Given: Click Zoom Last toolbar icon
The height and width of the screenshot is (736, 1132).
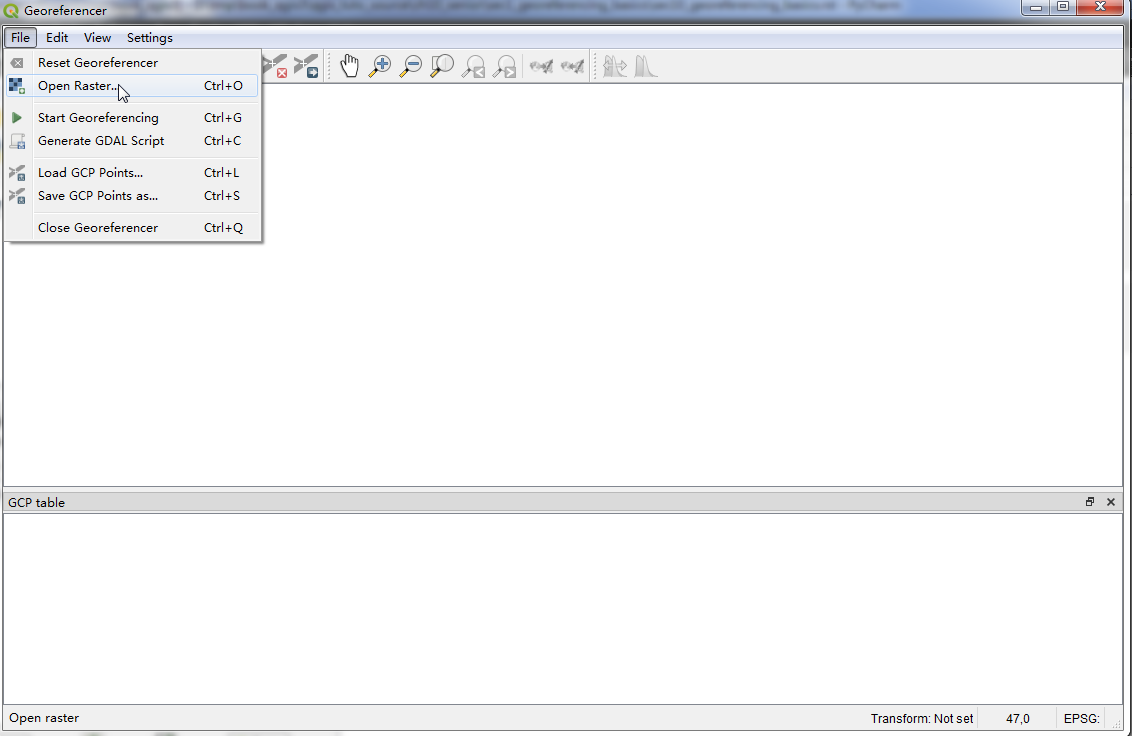Looking at the screenshot, I should click(x=474, y=66).
